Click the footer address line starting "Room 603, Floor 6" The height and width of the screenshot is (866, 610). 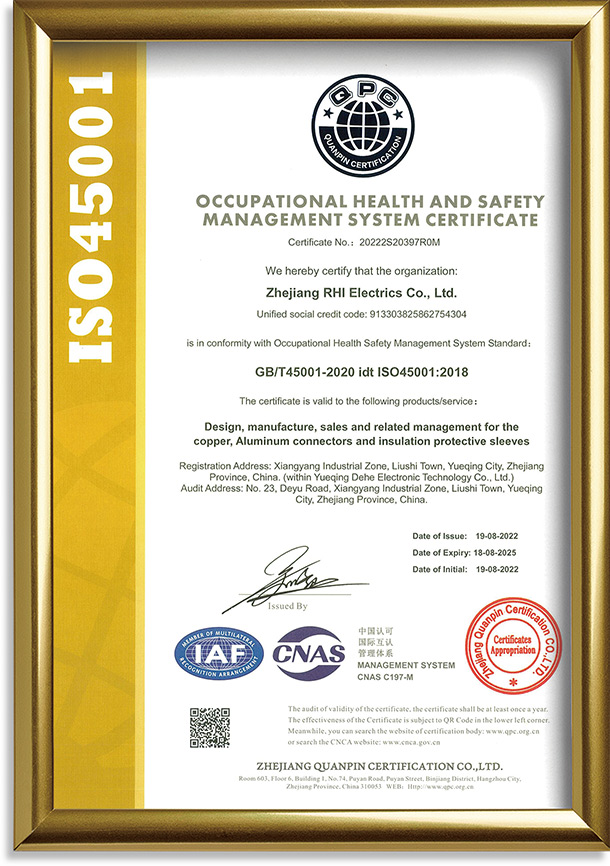[380, 779]
